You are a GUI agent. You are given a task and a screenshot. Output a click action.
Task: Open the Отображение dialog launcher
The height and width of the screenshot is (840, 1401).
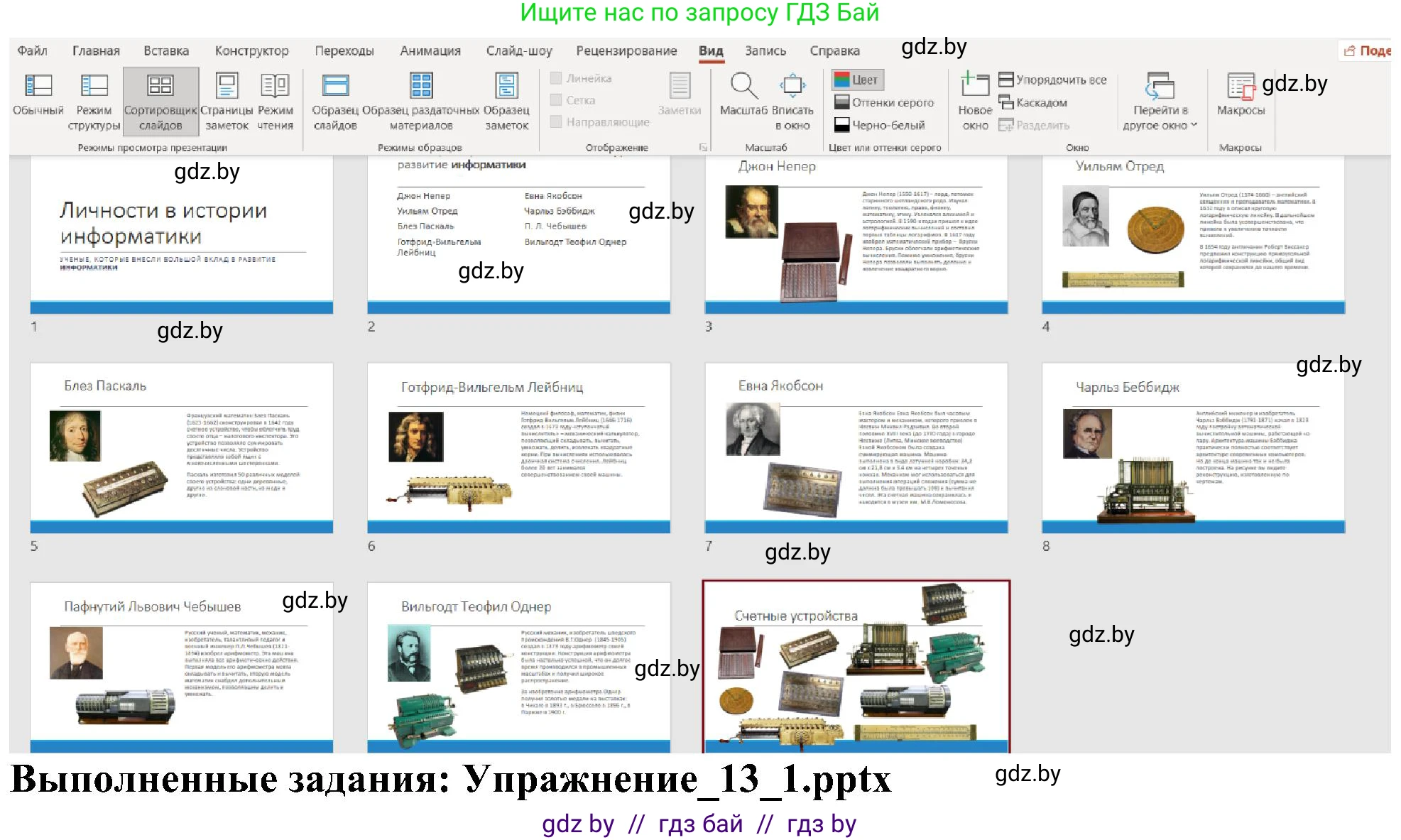[702, 146]
